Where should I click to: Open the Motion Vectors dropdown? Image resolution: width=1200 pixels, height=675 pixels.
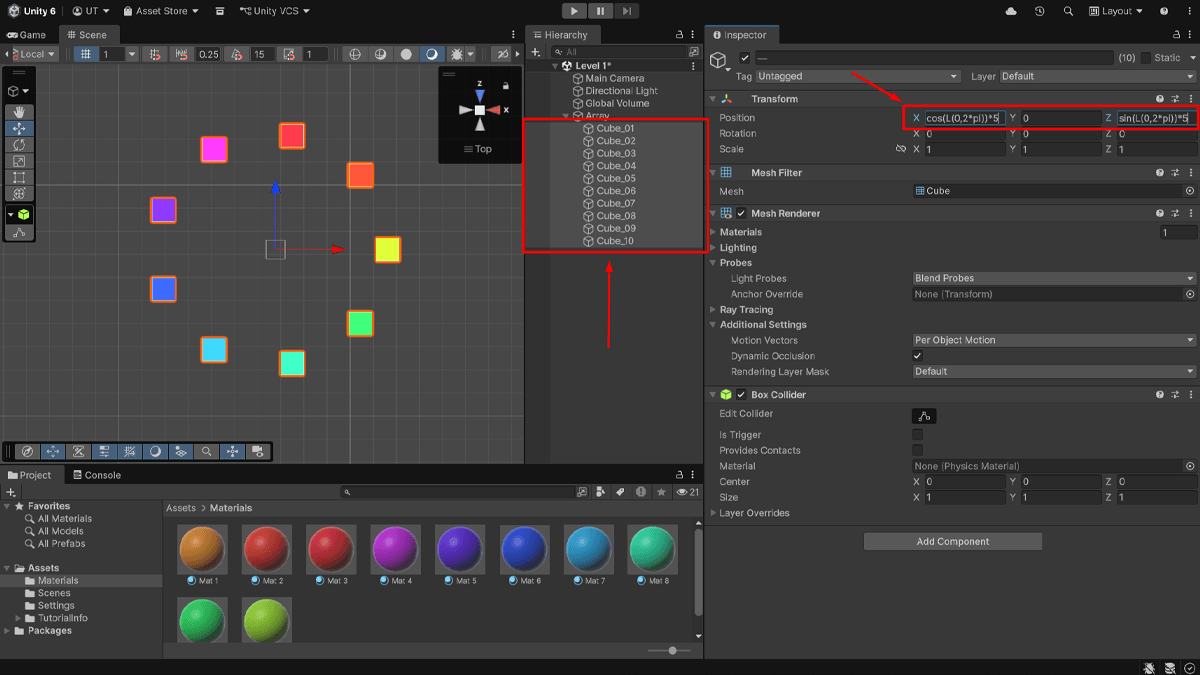coord(1054,340)
